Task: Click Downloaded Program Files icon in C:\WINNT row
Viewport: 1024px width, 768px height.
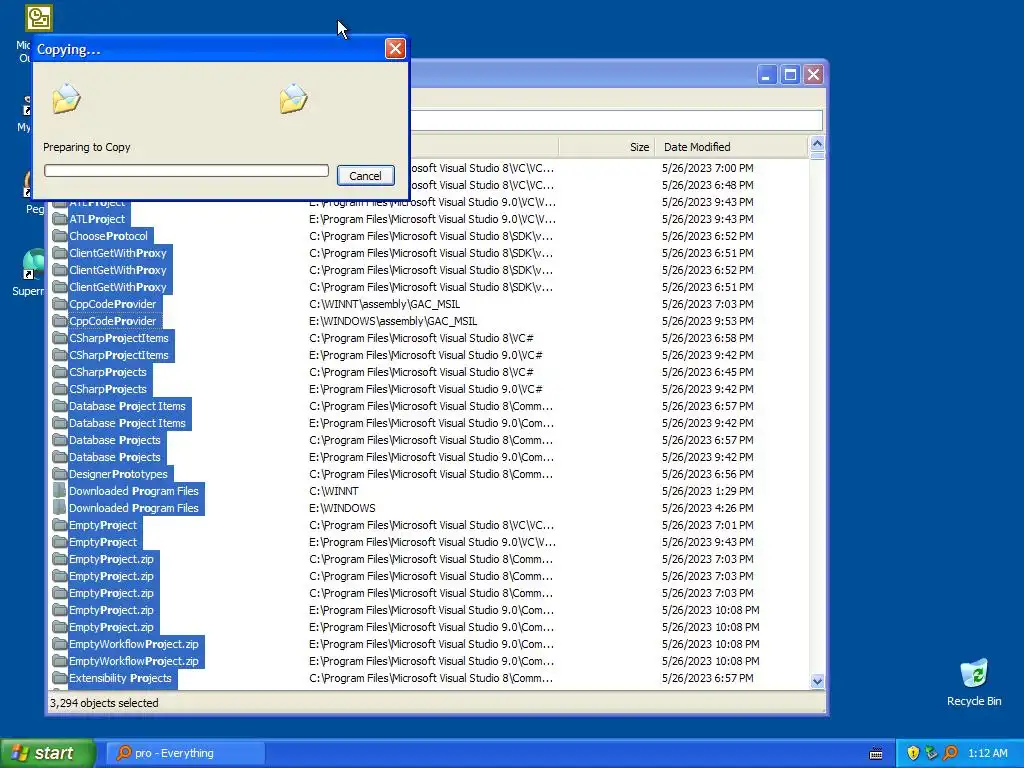Action: click(59, 490)
